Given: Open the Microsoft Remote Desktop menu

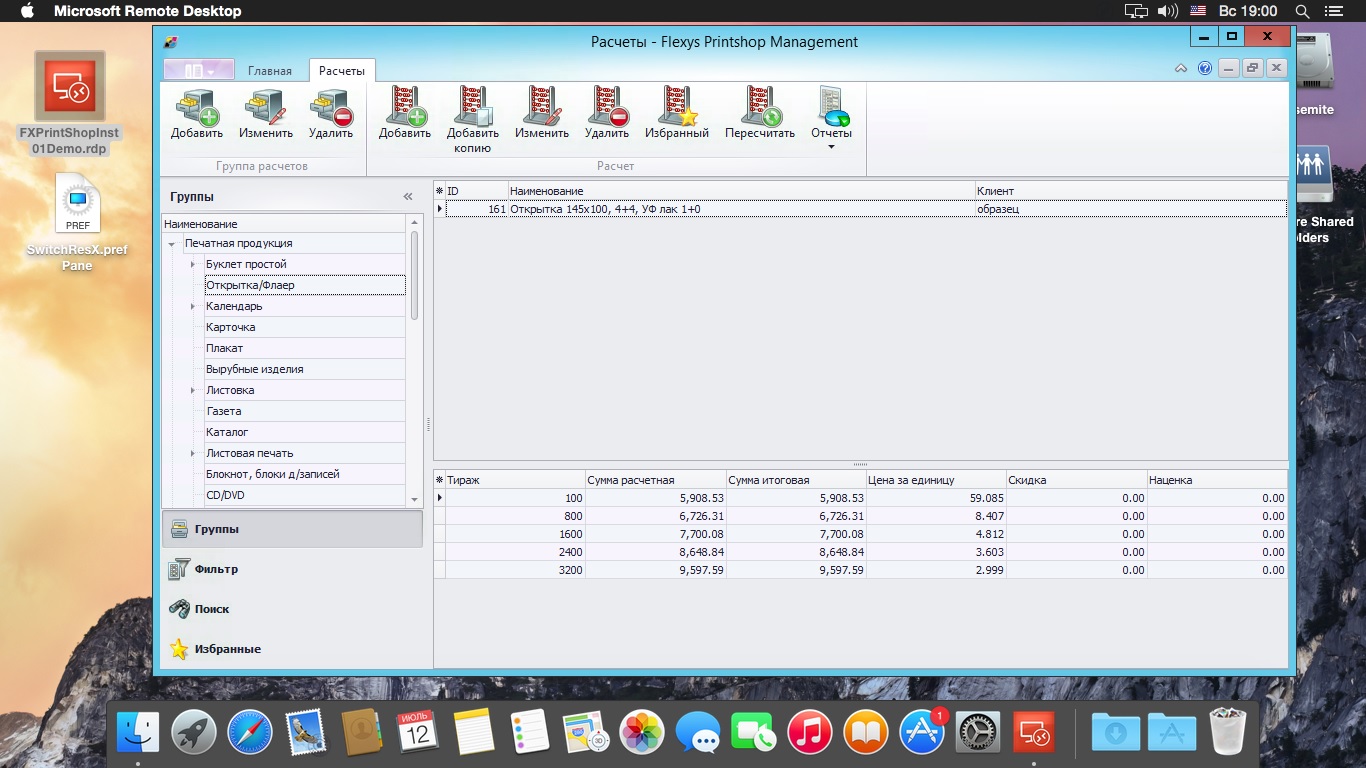Looking at the screenshot, I should click(147, 11).
